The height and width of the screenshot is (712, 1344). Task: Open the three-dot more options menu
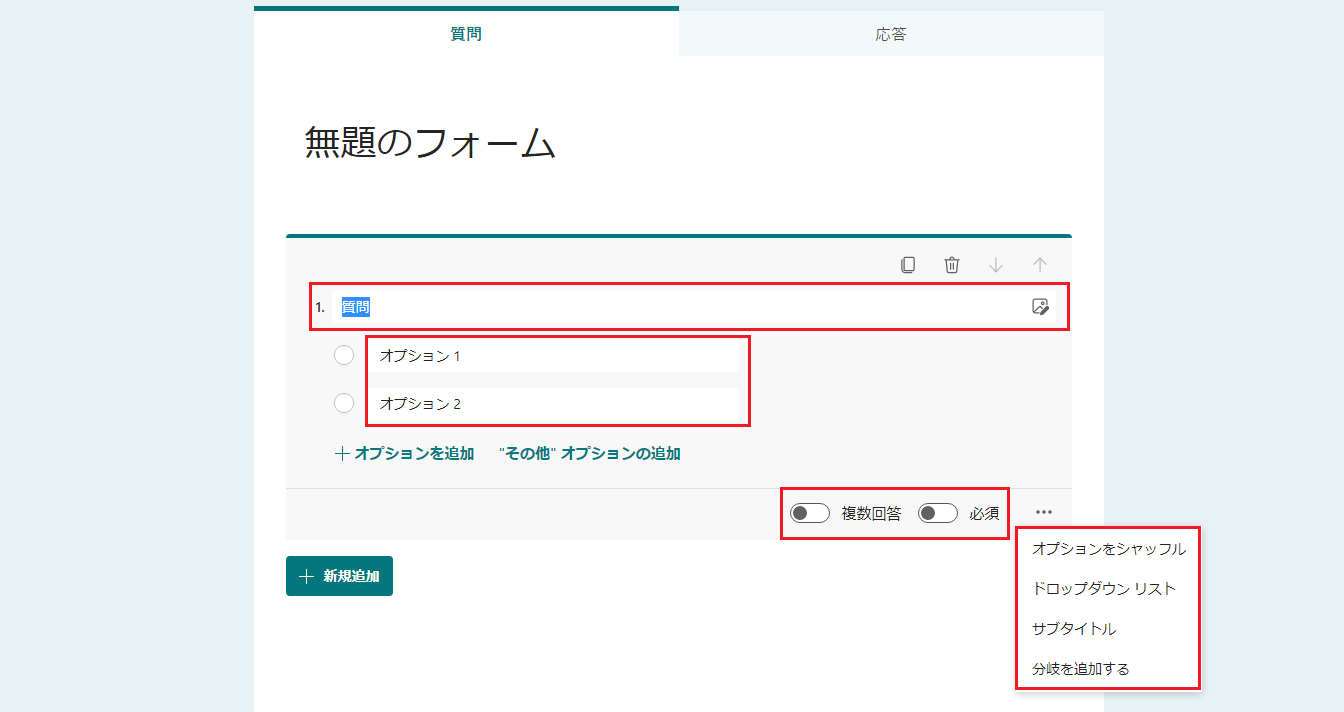[x=1044, y=512]
